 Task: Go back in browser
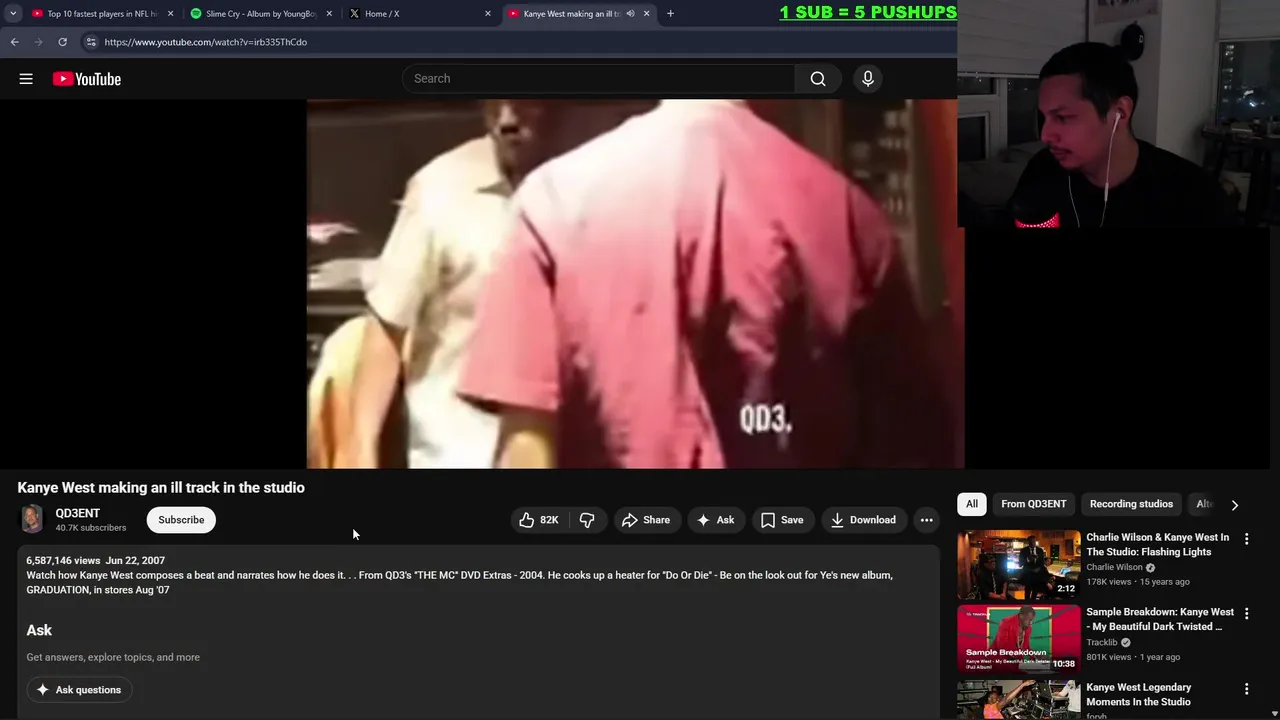pyautogui.click(x=15, y=42)
